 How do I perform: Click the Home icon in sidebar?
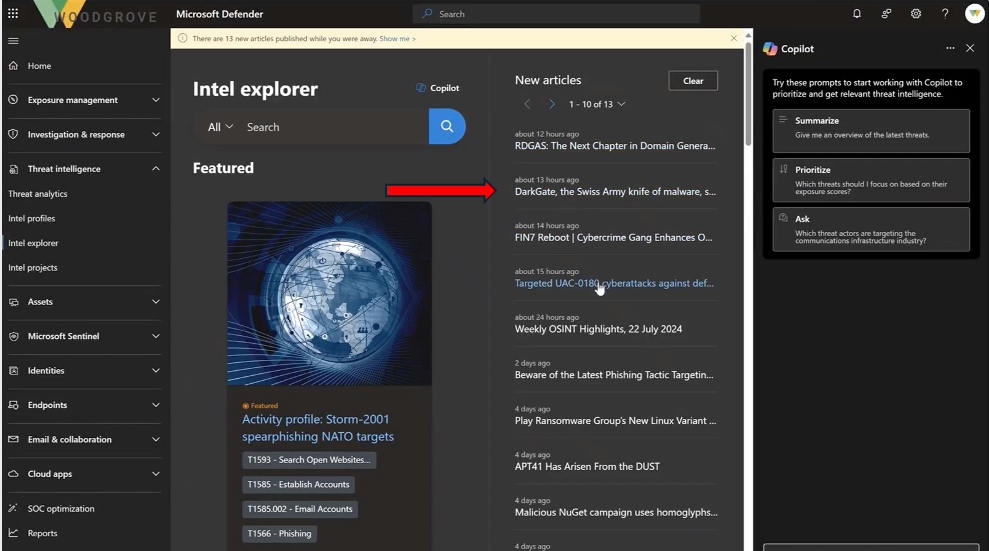coord(13,66)
